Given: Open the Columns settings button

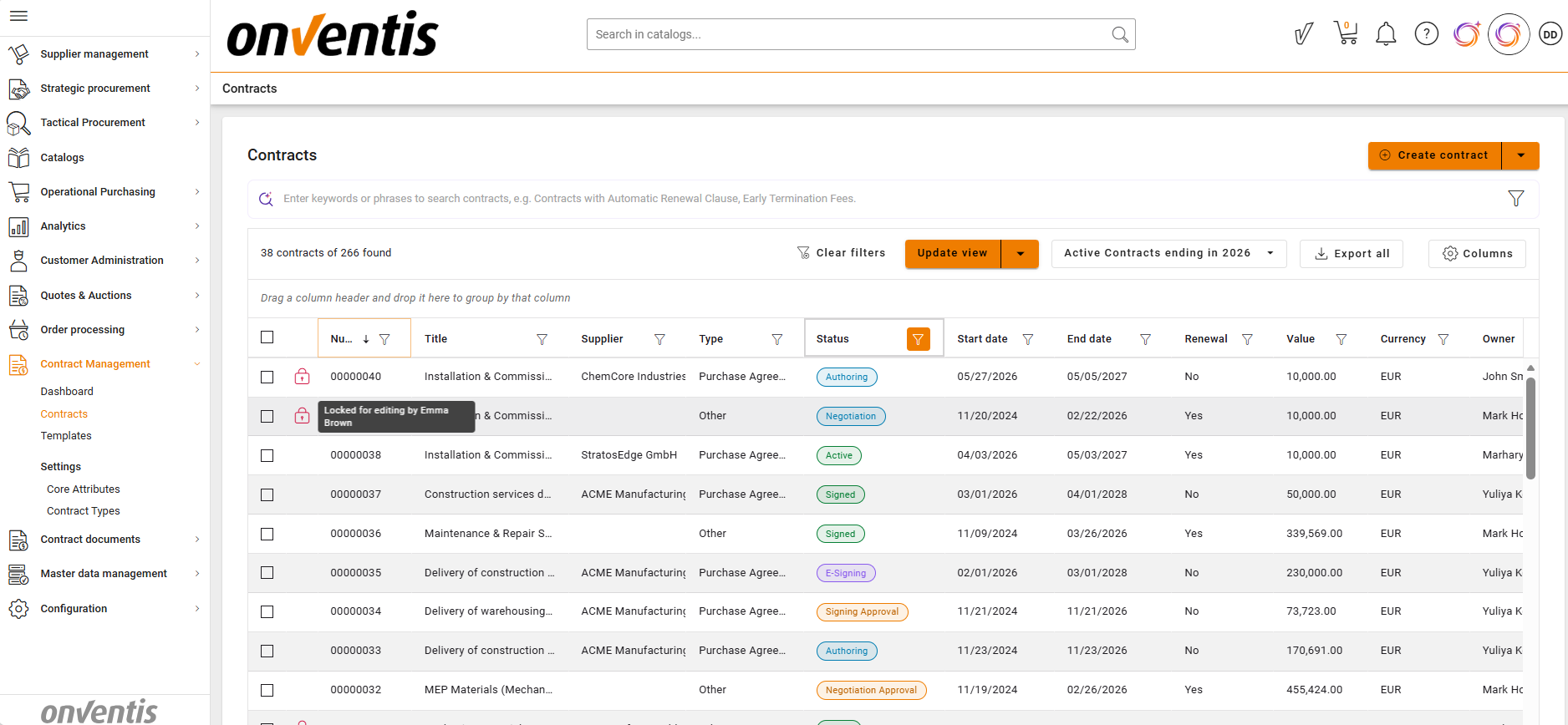Looking at the screenshot, I should tap(1477, 254).
